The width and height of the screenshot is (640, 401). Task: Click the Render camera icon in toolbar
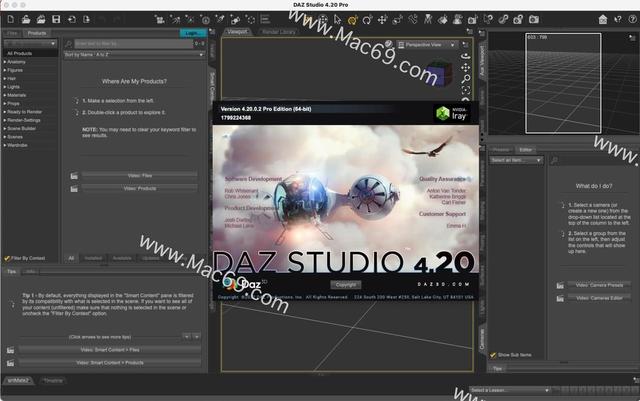coord(533,19)
